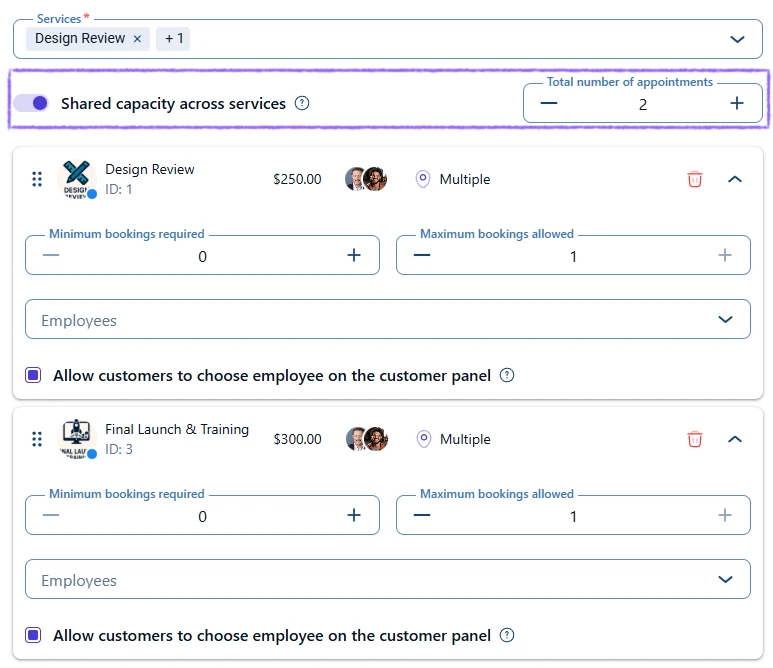This screenshot has height=668, width=773.
Task: Remove Design Review chip from Services
Action: click(138, 39)
